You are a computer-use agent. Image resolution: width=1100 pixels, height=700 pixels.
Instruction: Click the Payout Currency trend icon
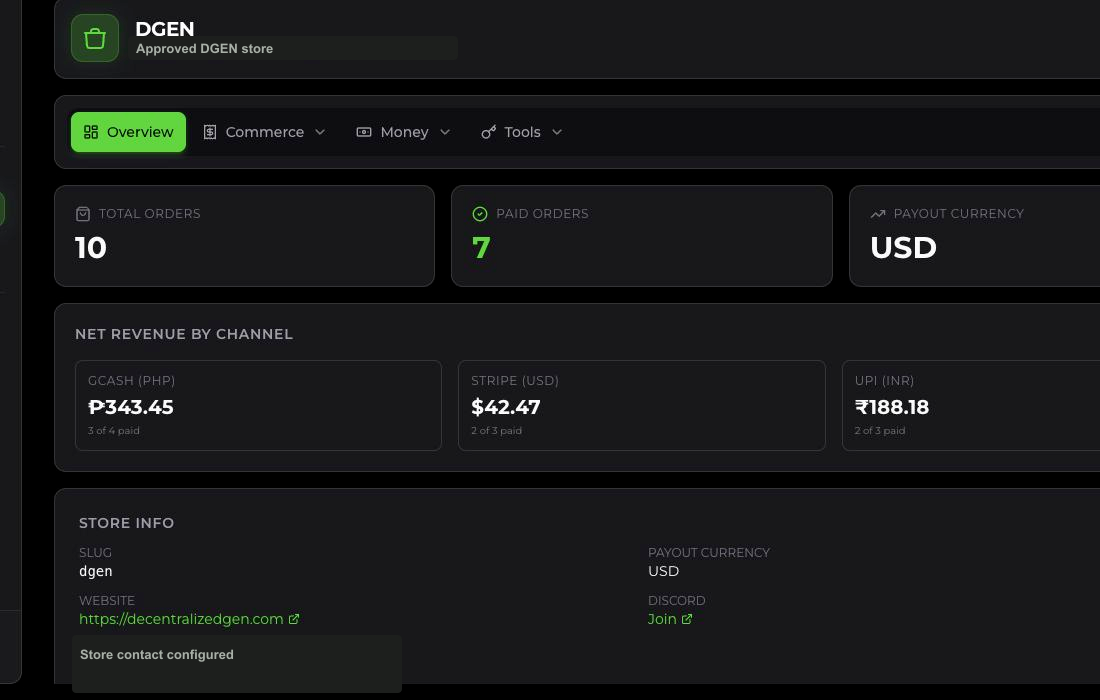click(x=878, y=214)
